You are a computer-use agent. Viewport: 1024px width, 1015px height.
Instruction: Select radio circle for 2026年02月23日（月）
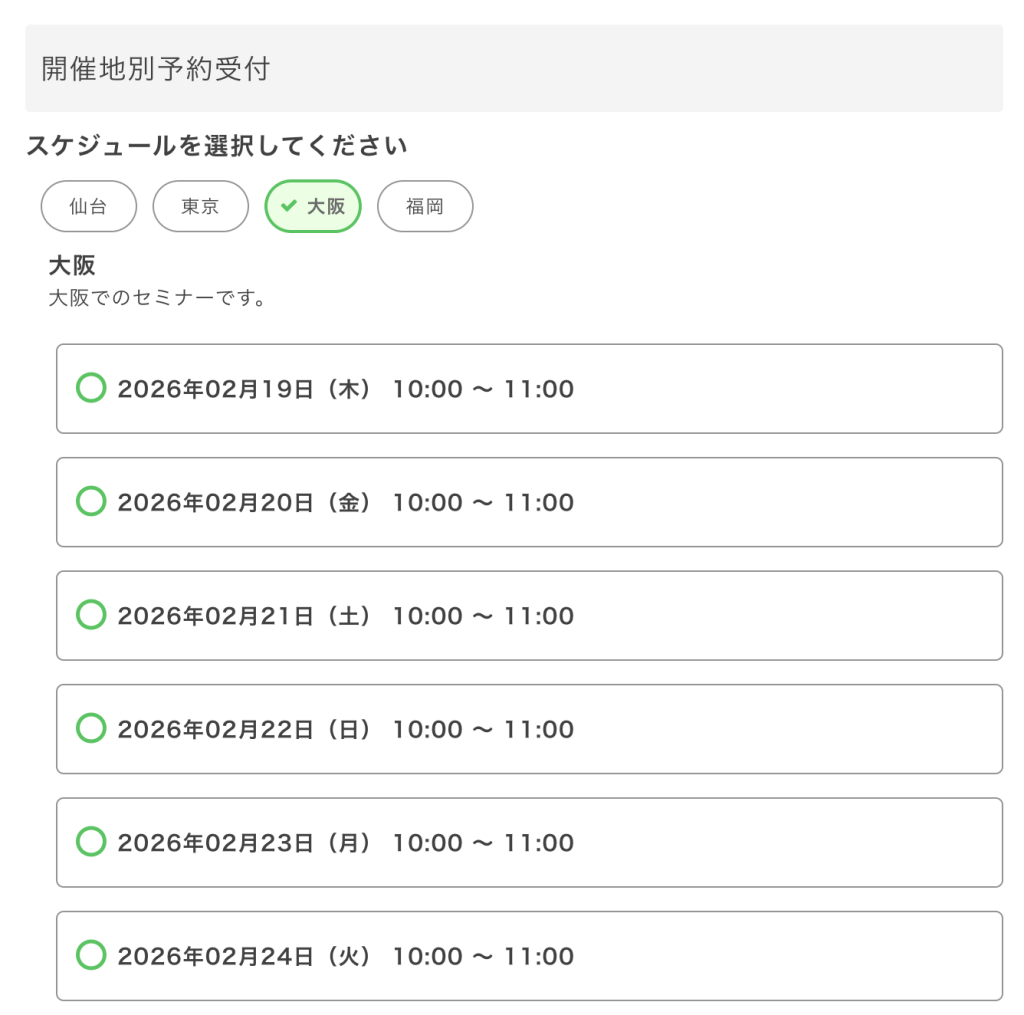tap(91, 842)
